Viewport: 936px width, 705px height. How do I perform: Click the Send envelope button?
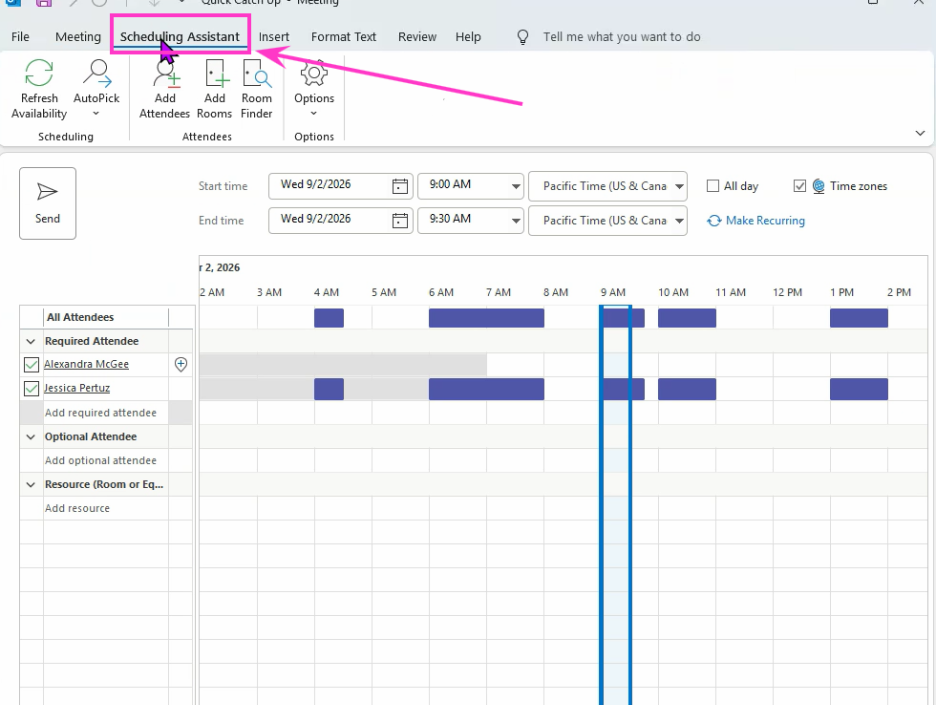[47, 203]
